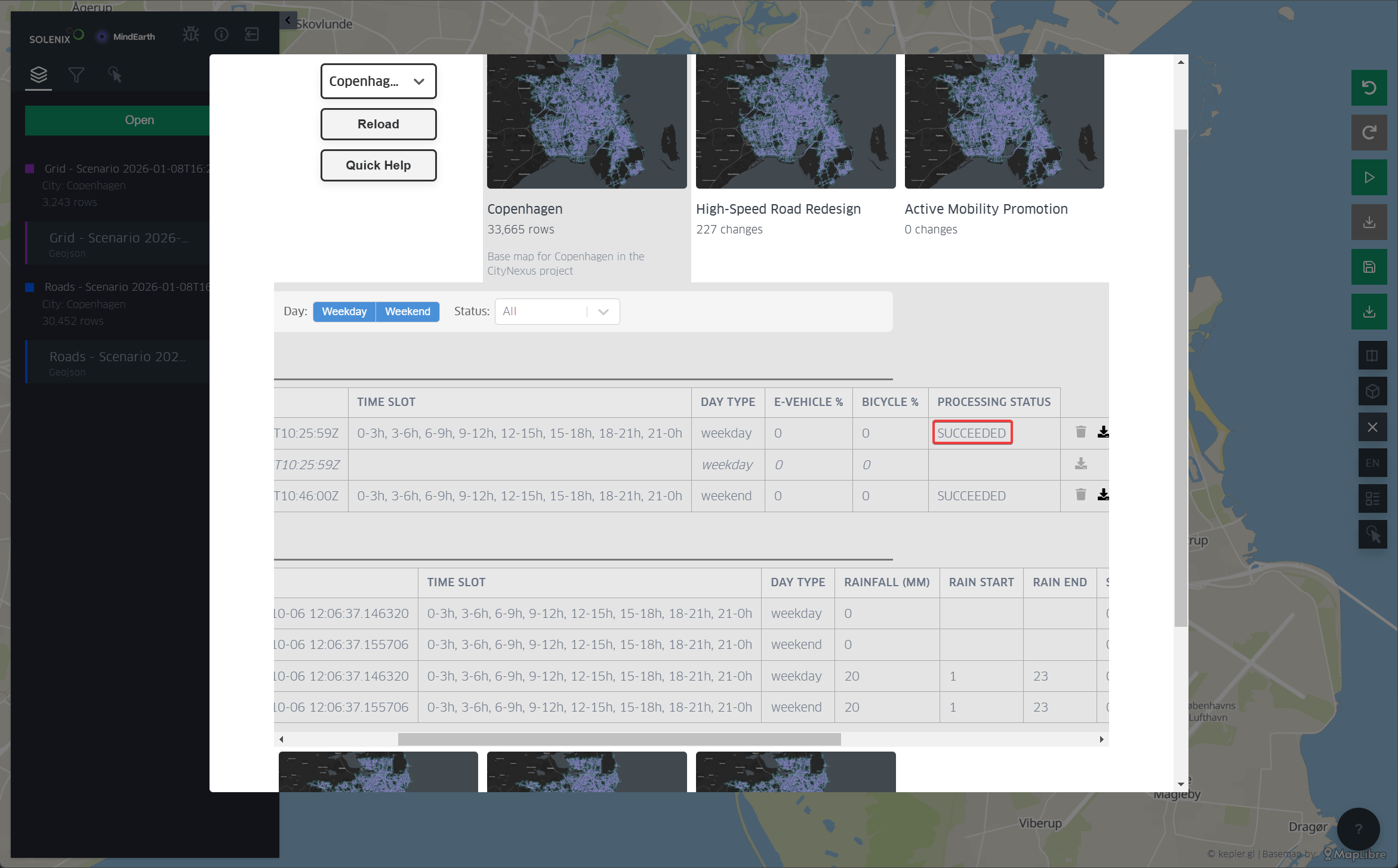Viewport: 1398px width, 868px height.
Task: Open the Filters funnel tab
Action: click(x=76, y=75)
